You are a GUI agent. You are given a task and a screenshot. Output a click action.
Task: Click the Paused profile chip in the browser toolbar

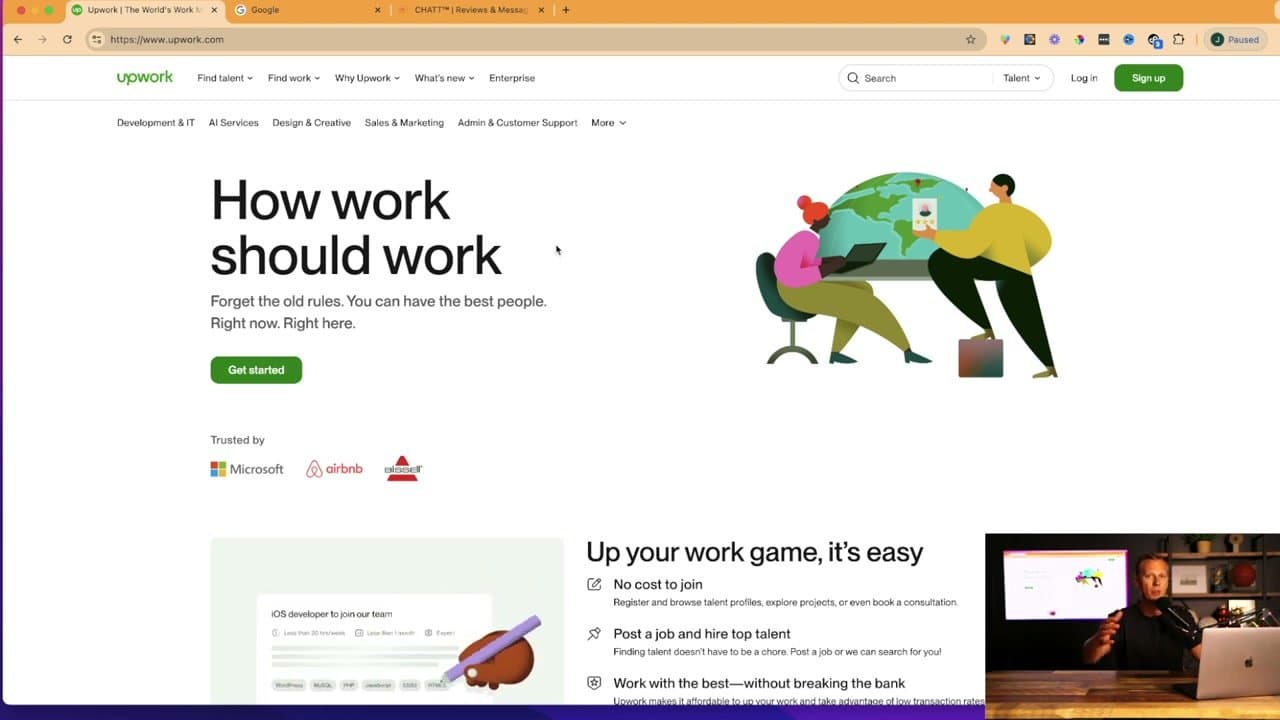(1236, 39)
